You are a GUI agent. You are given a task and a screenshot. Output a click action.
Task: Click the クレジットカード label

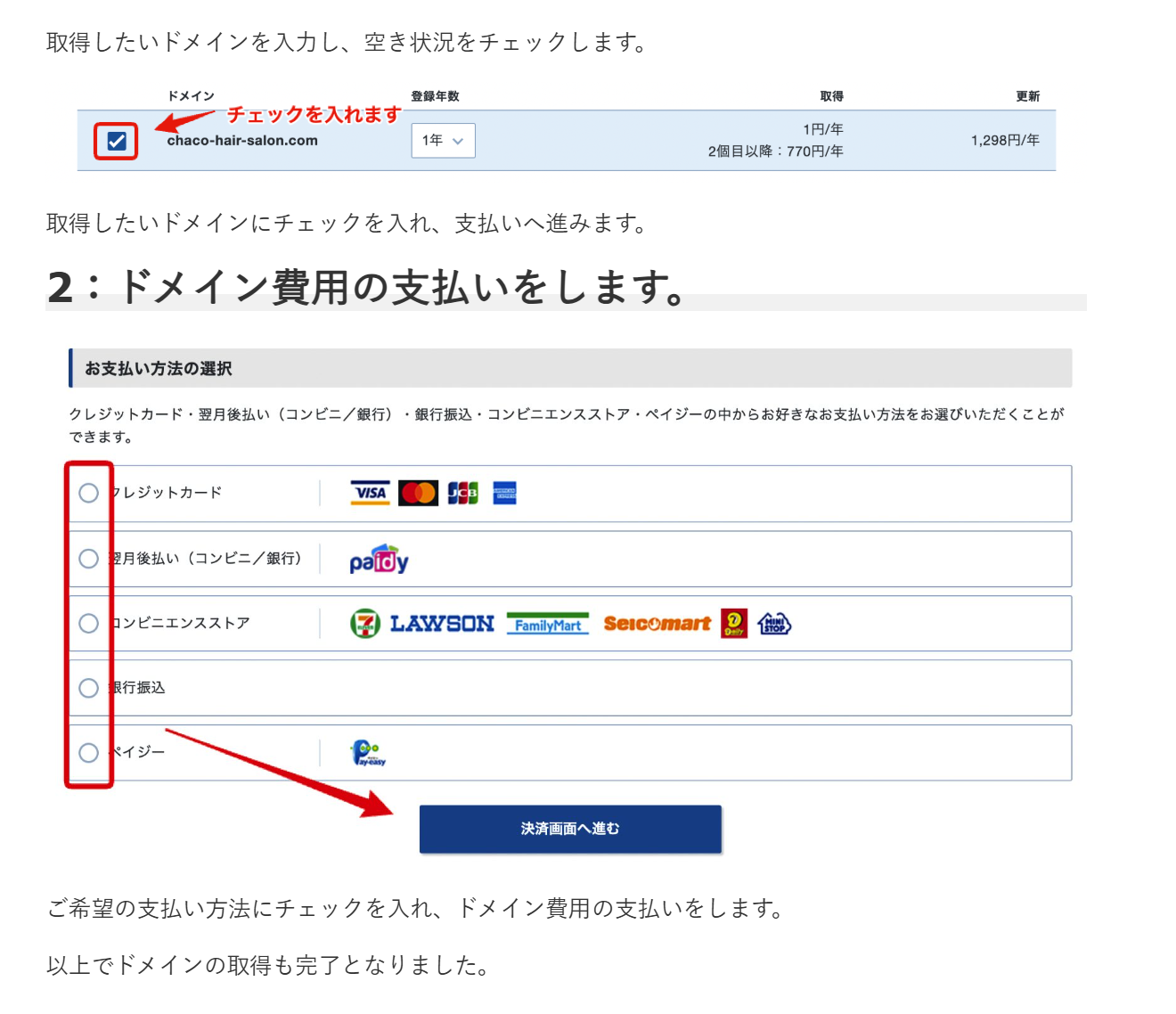[x=166, y=493]
